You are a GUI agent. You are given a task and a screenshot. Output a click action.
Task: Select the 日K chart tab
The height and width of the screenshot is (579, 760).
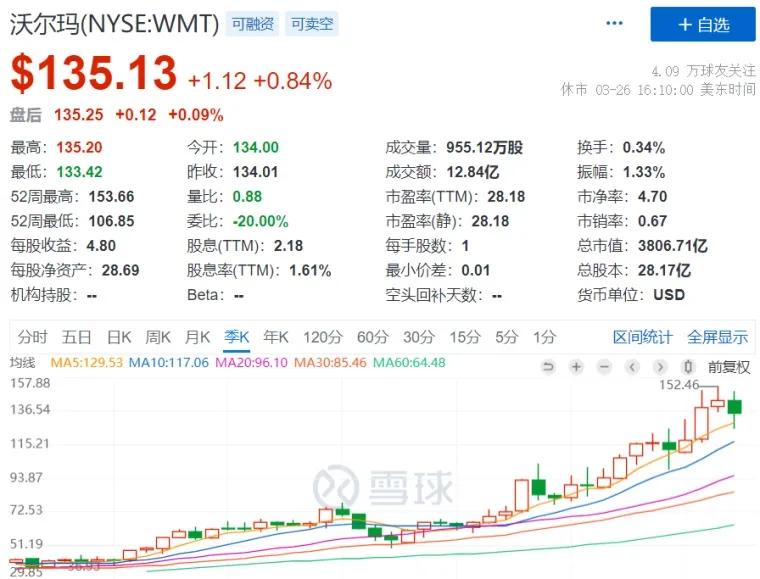119,337
